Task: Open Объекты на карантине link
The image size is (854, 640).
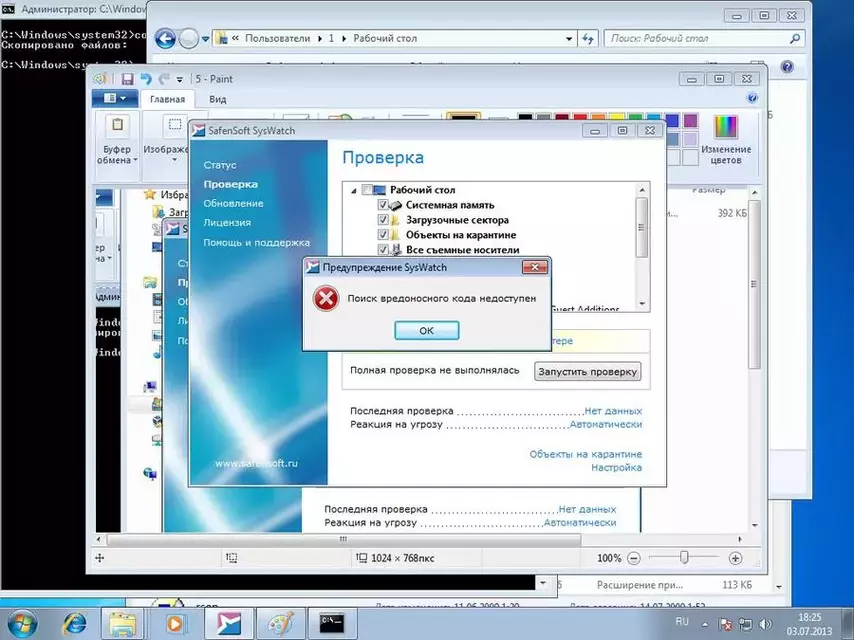Action: point(585,454)
